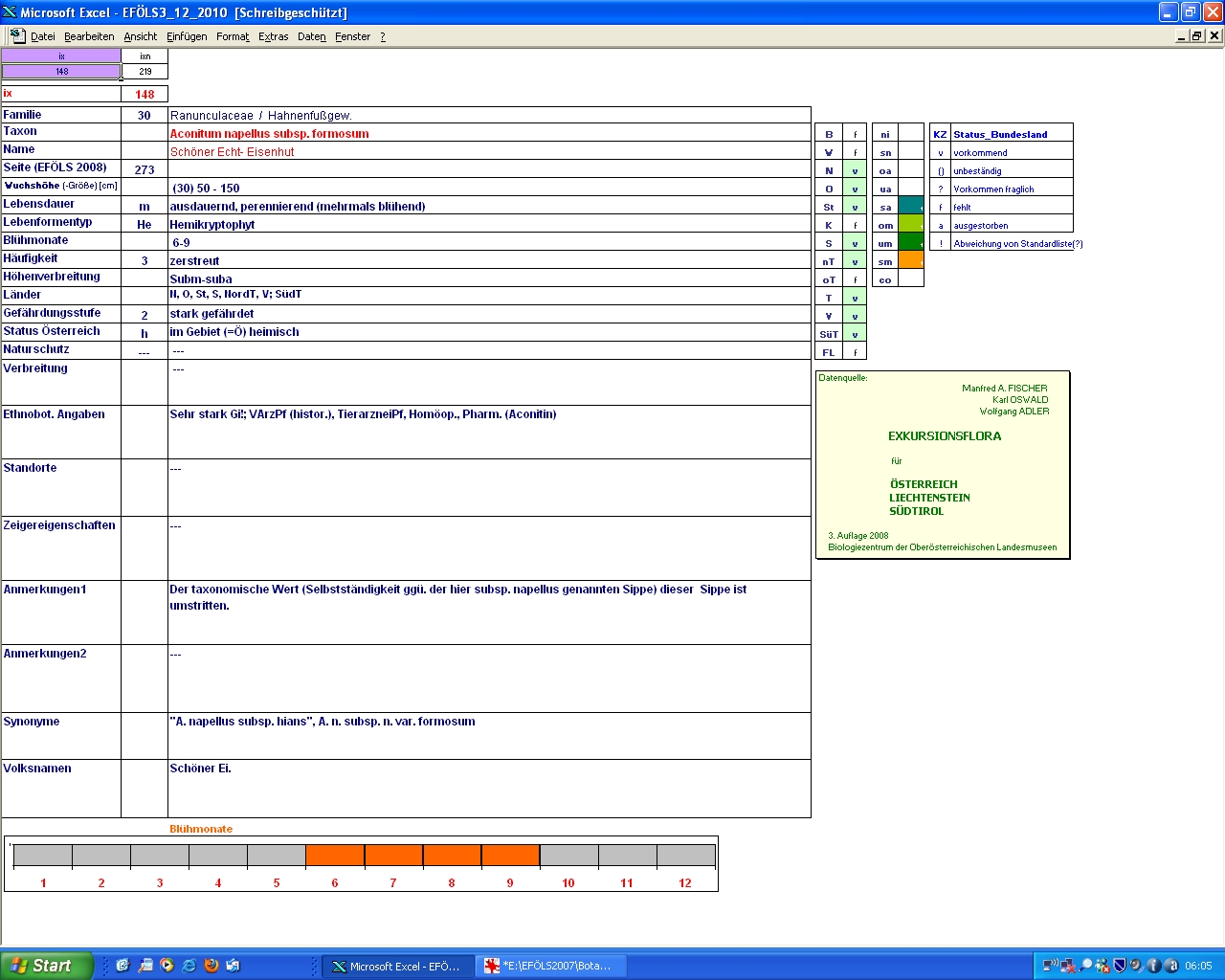The width and height of the screenshot is (1225, 980).
Task: Select the name Schöner Echt-Eisenhut
Action: click(x=232, y=152)
